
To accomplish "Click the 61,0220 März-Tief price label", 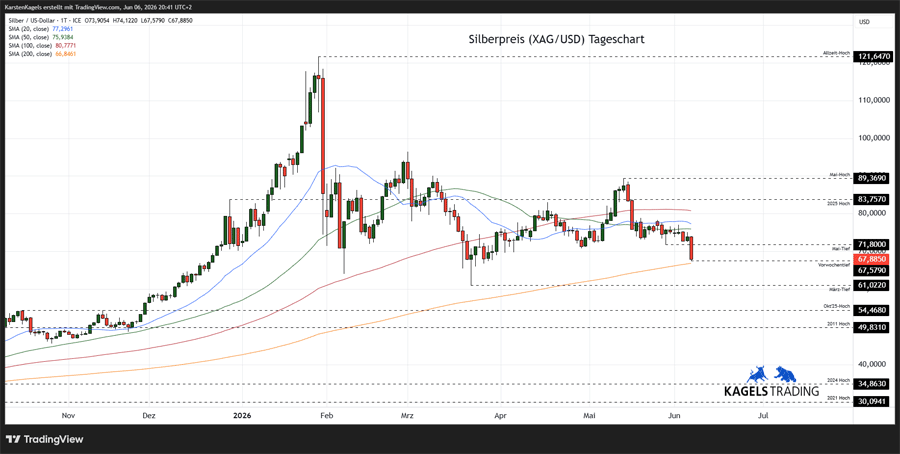I will click(874, 285).
